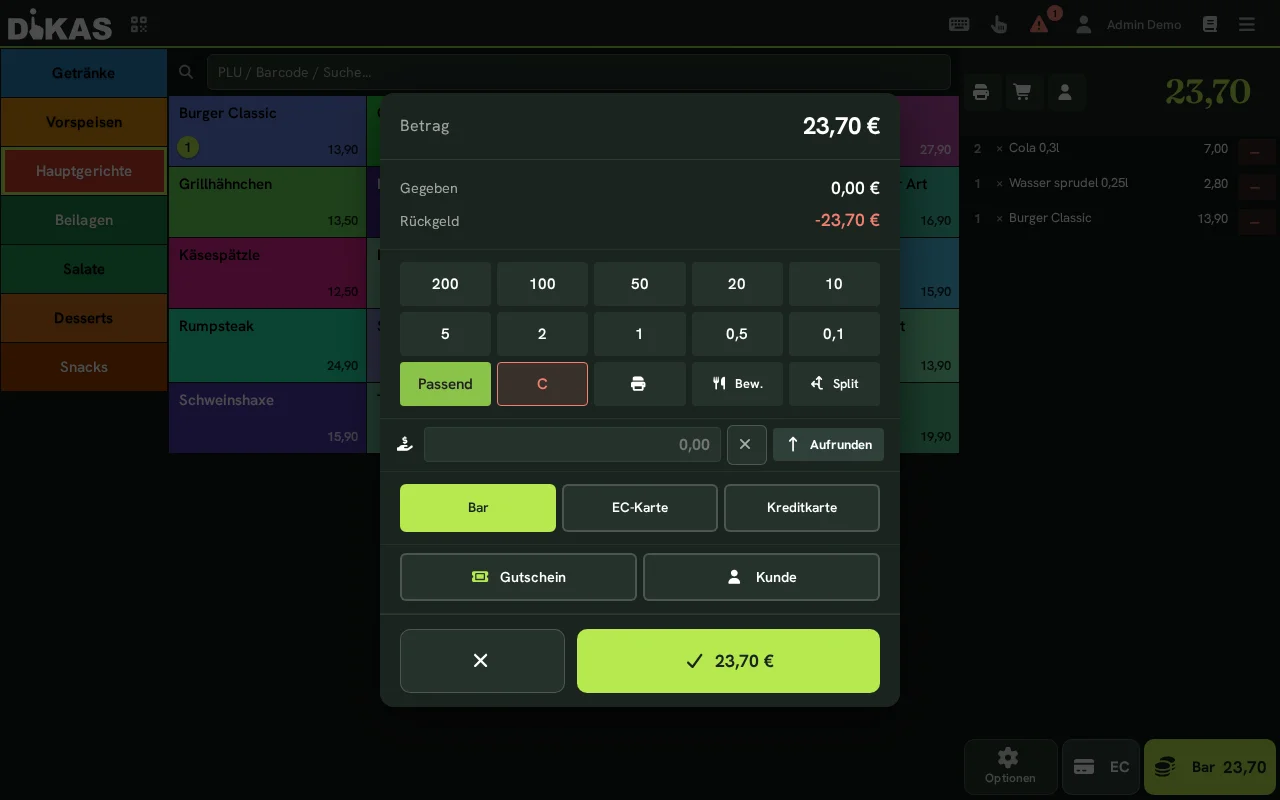Add 0,5 euro denomination

click(x=737, y=334)
